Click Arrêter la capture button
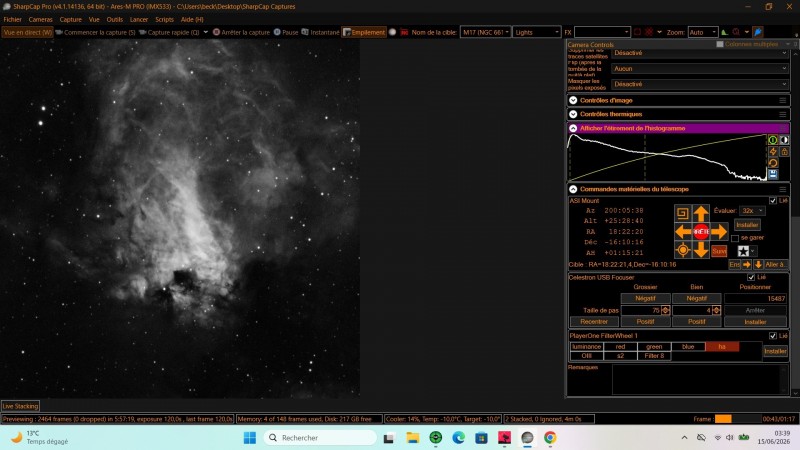 click(241, 32)
